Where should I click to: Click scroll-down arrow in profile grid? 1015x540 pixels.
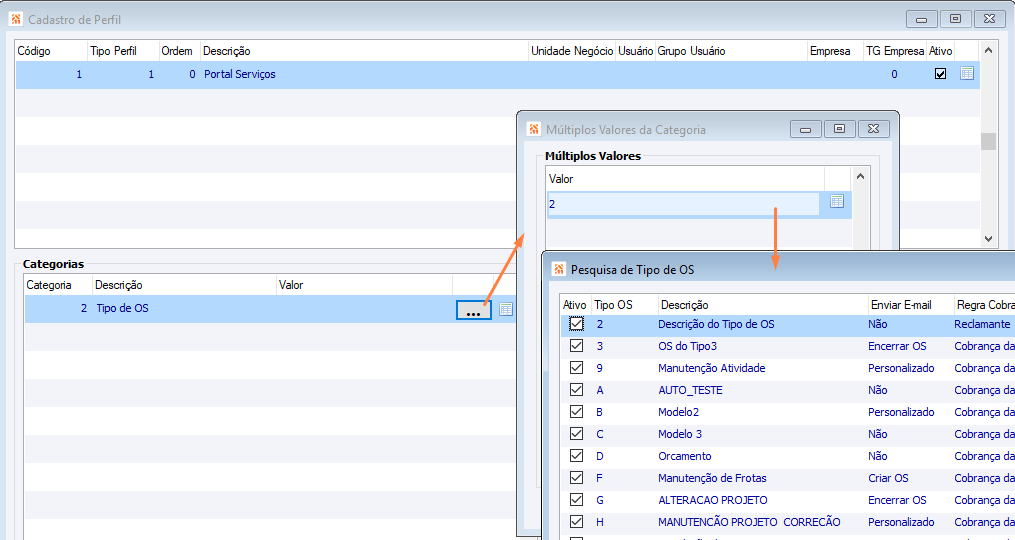988,238
